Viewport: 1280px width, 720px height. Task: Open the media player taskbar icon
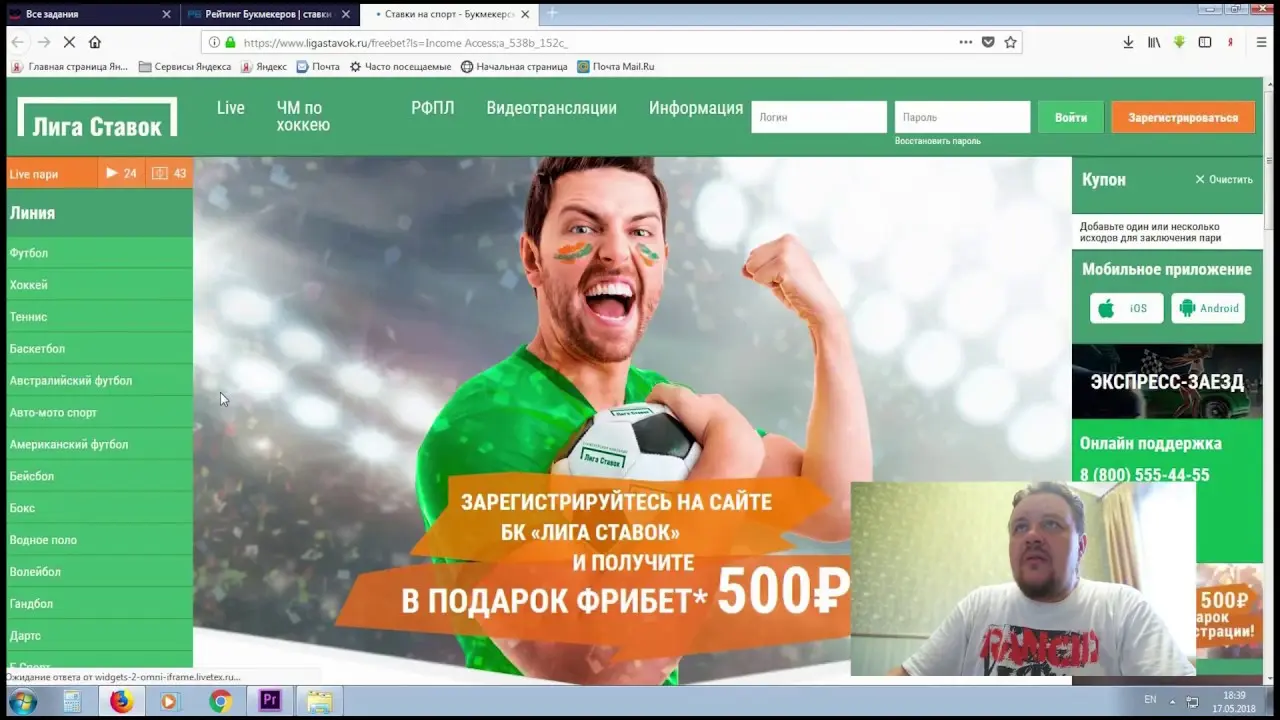[170, 701]
